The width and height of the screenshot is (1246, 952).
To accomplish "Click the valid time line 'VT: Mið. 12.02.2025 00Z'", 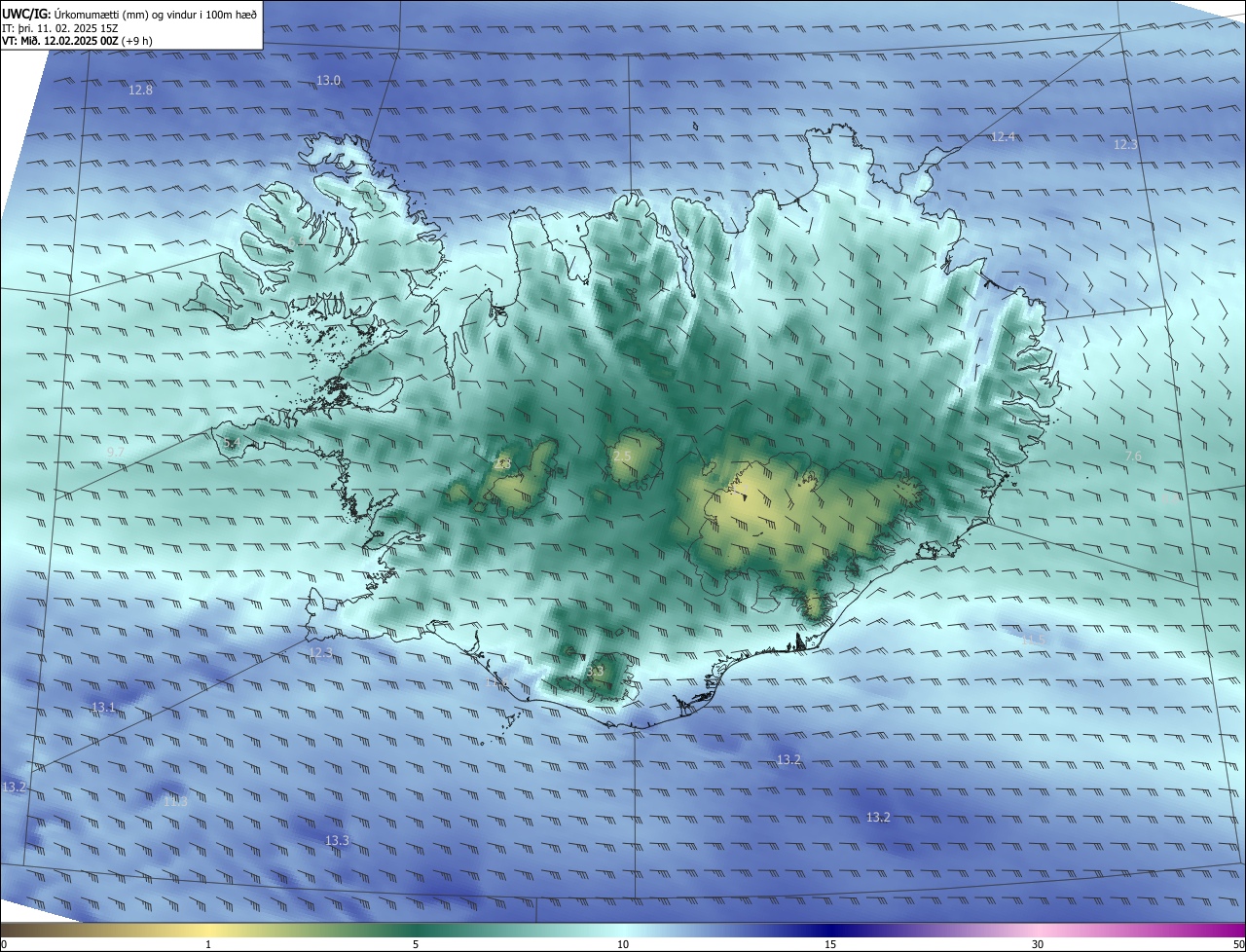I will pos(60,42).
